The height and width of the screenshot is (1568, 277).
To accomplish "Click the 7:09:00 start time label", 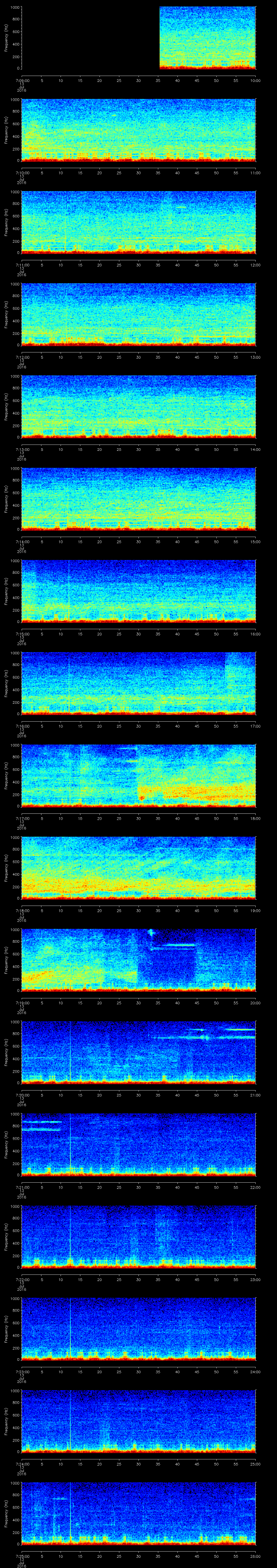I will point(22,80).
